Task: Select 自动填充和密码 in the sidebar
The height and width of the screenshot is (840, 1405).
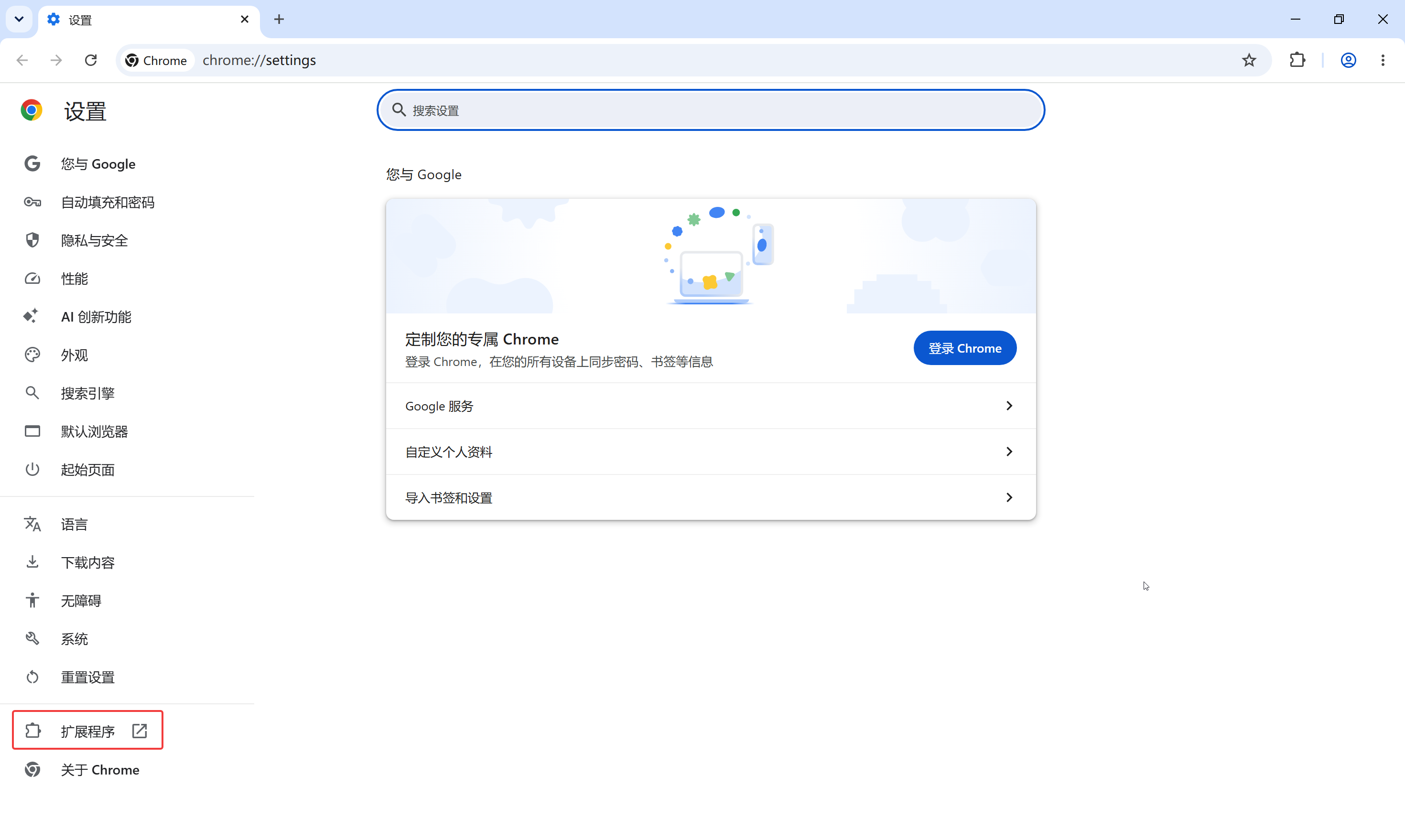Action: click(108, 202)
